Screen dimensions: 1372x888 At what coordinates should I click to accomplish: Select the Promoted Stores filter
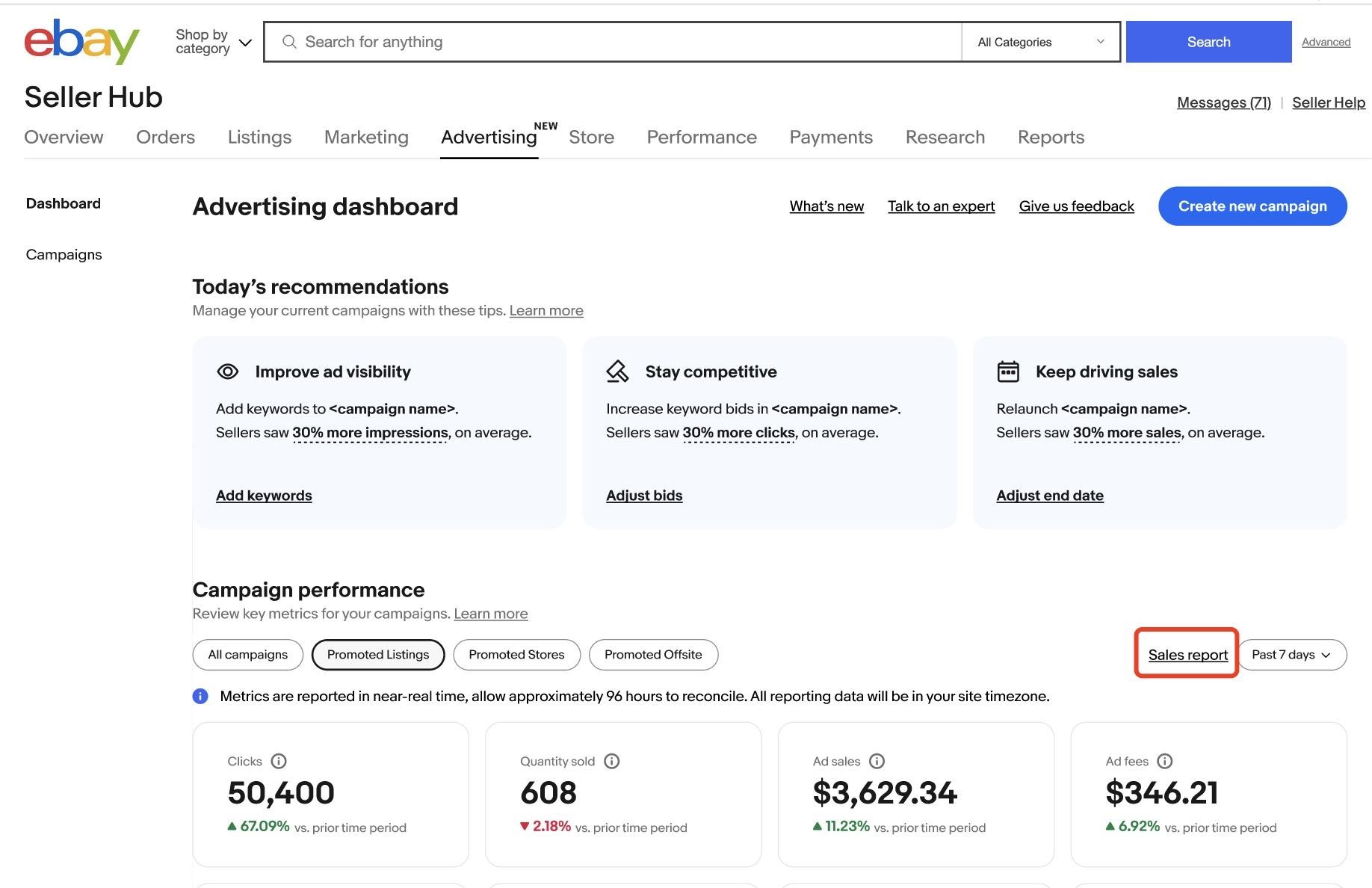tap(516, 655)
